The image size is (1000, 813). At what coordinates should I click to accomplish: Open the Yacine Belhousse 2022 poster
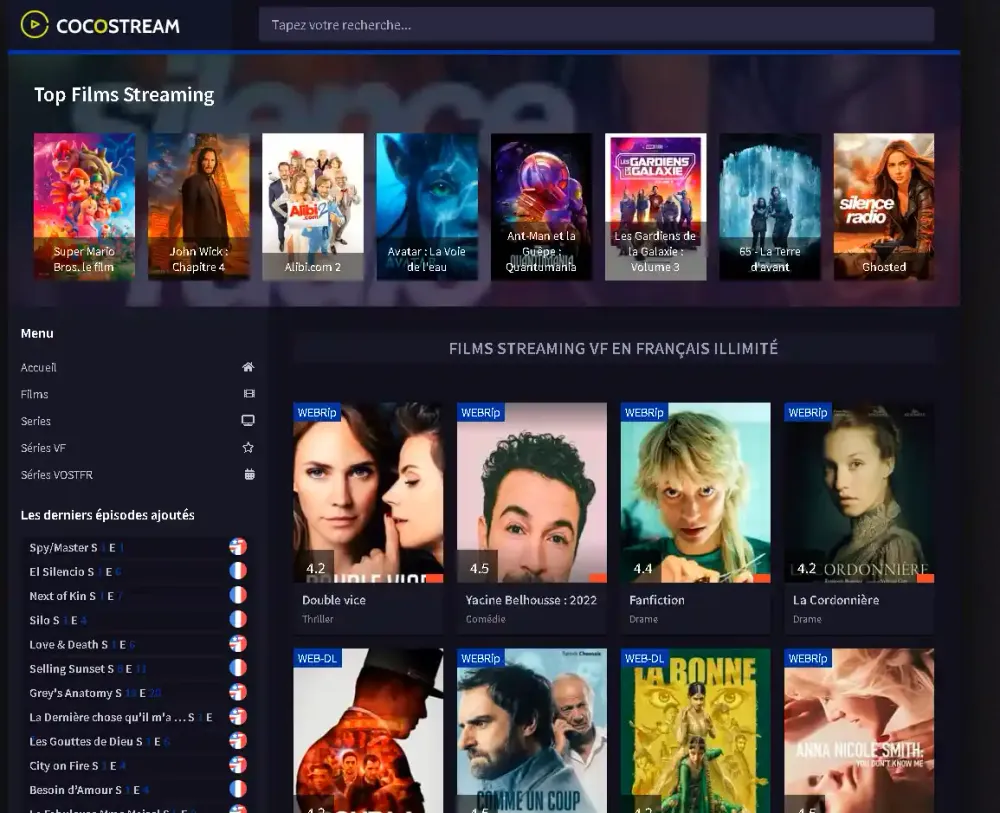tap(531, 493)
